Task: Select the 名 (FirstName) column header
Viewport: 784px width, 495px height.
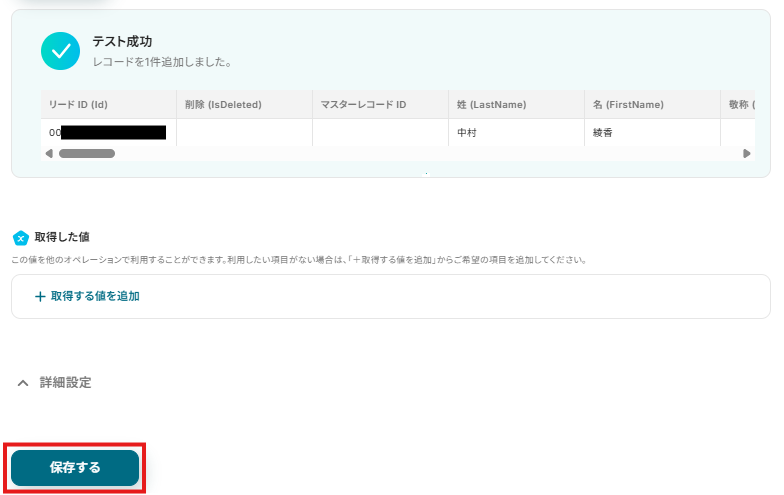Action: click(x=652, y=104)
